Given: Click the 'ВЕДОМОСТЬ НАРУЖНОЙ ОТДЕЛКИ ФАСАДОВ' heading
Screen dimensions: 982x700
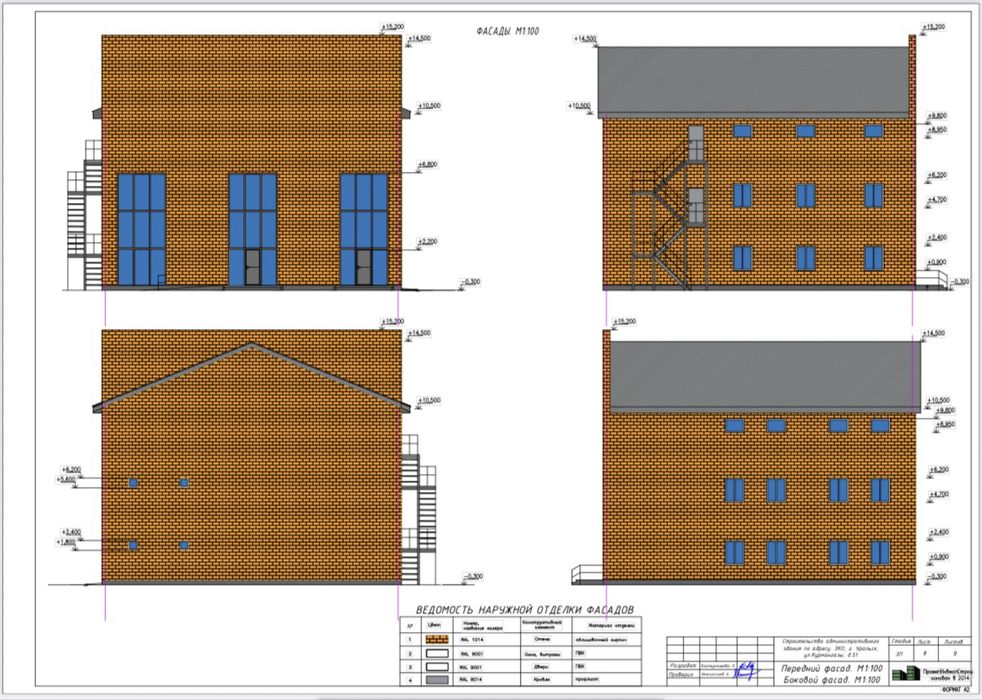Looking at the screenshot, I should point(525,609).
